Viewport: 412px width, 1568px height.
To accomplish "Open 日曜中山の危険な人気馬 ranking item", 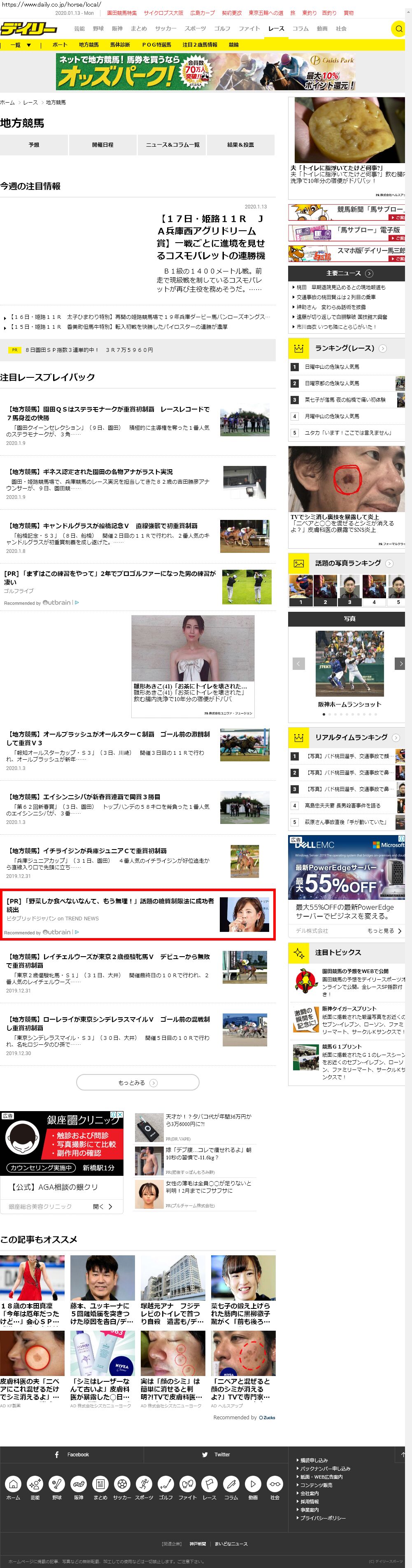I will tap(332, 367).
